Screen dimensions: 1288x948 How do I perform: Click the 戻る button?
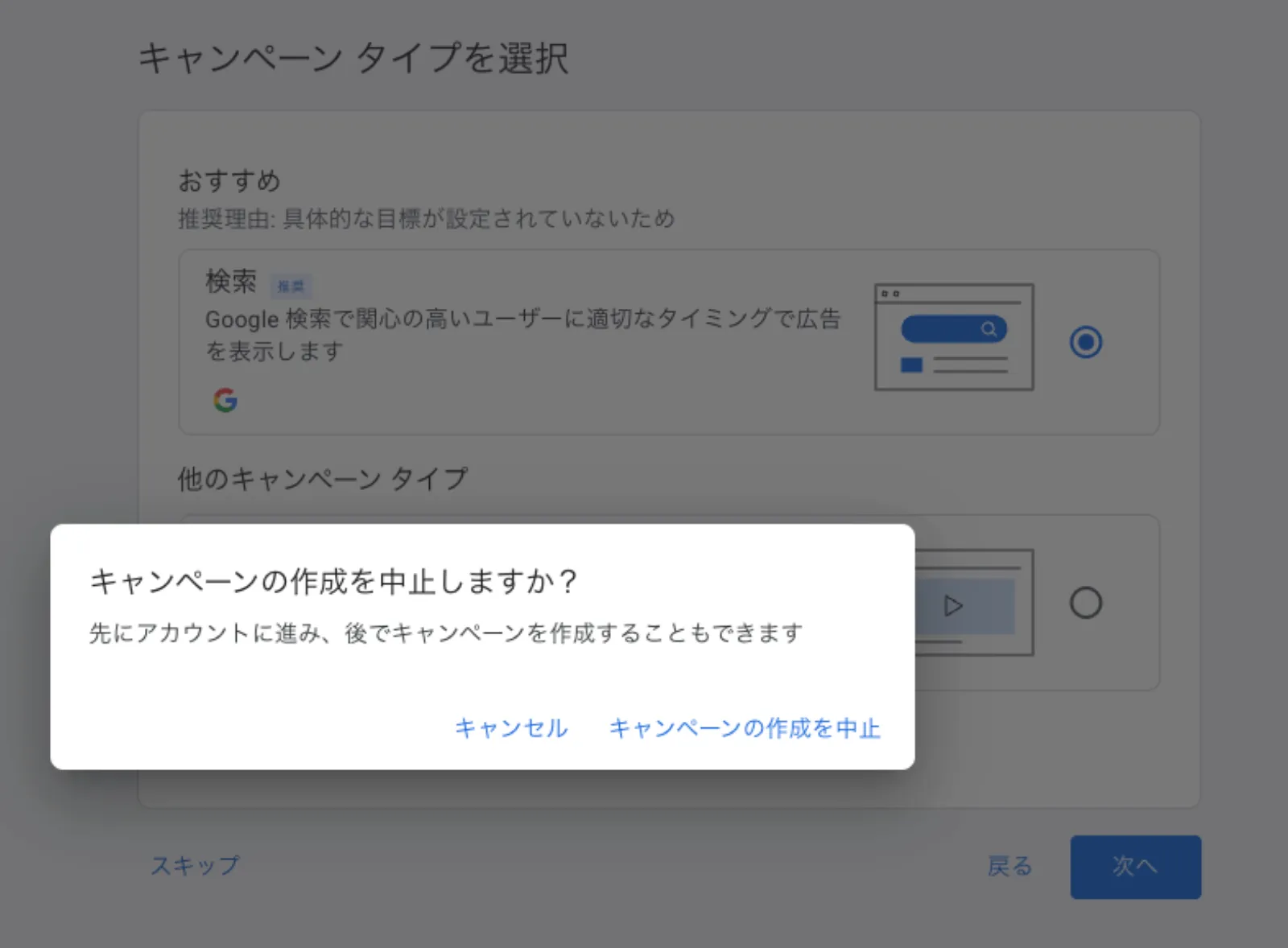[1009, 867]
